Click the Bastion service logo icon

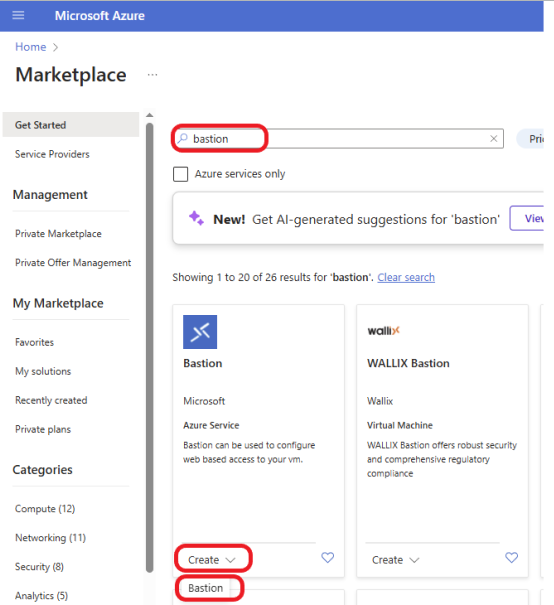click(200, 332)
